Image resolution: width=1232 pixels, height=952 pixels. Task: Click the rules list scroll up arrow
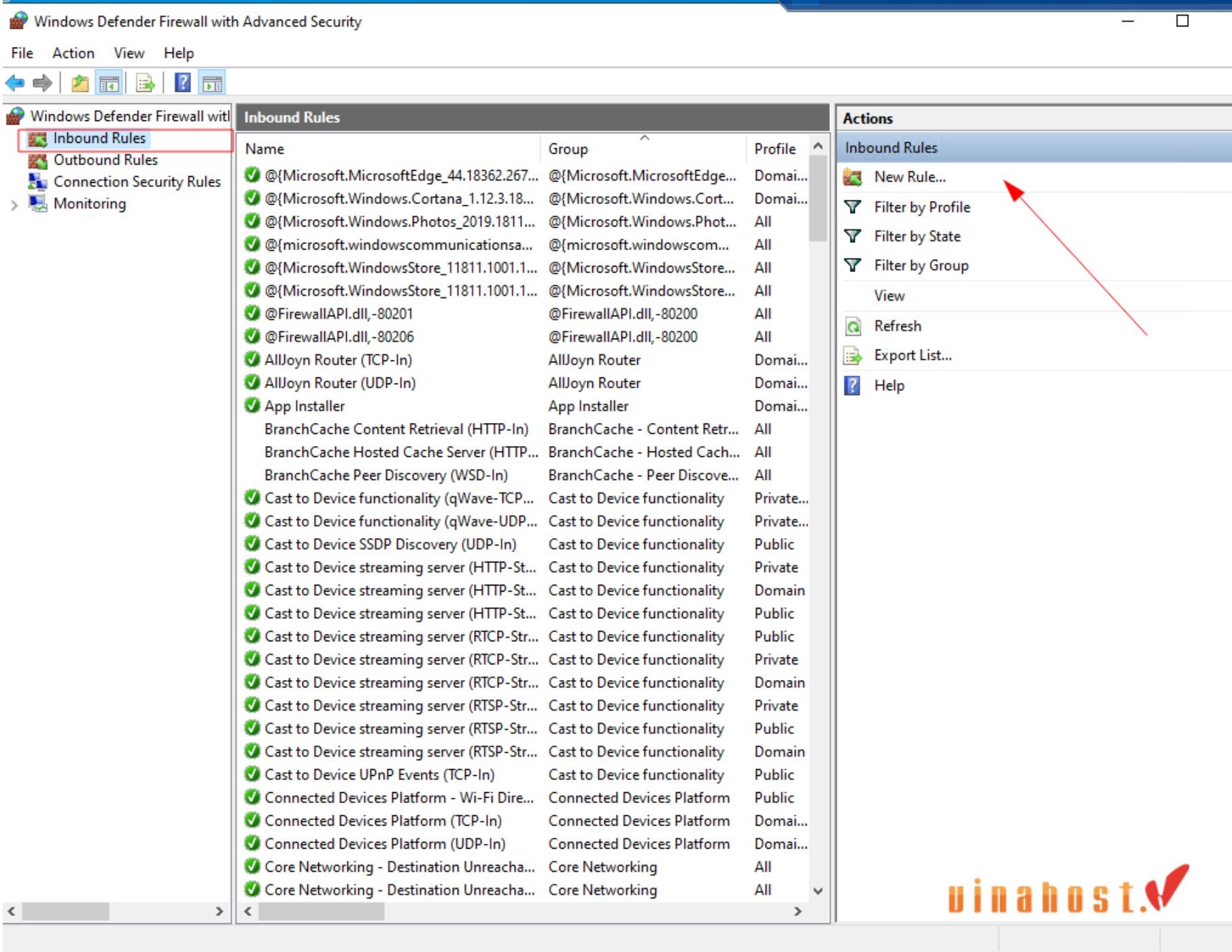pyautogui.click(x=818, y=146)
